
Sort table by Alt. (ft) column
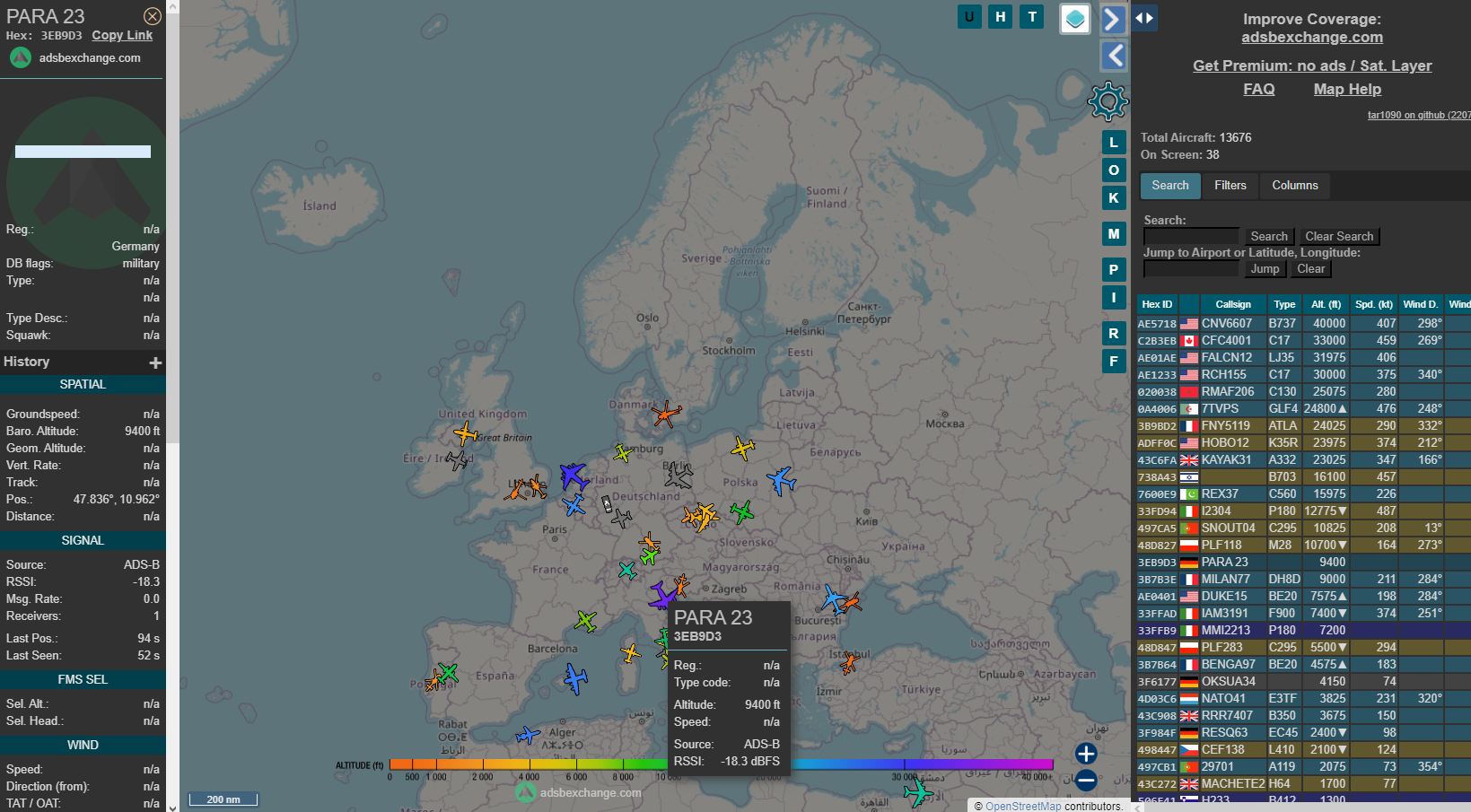coord(1326,304)
